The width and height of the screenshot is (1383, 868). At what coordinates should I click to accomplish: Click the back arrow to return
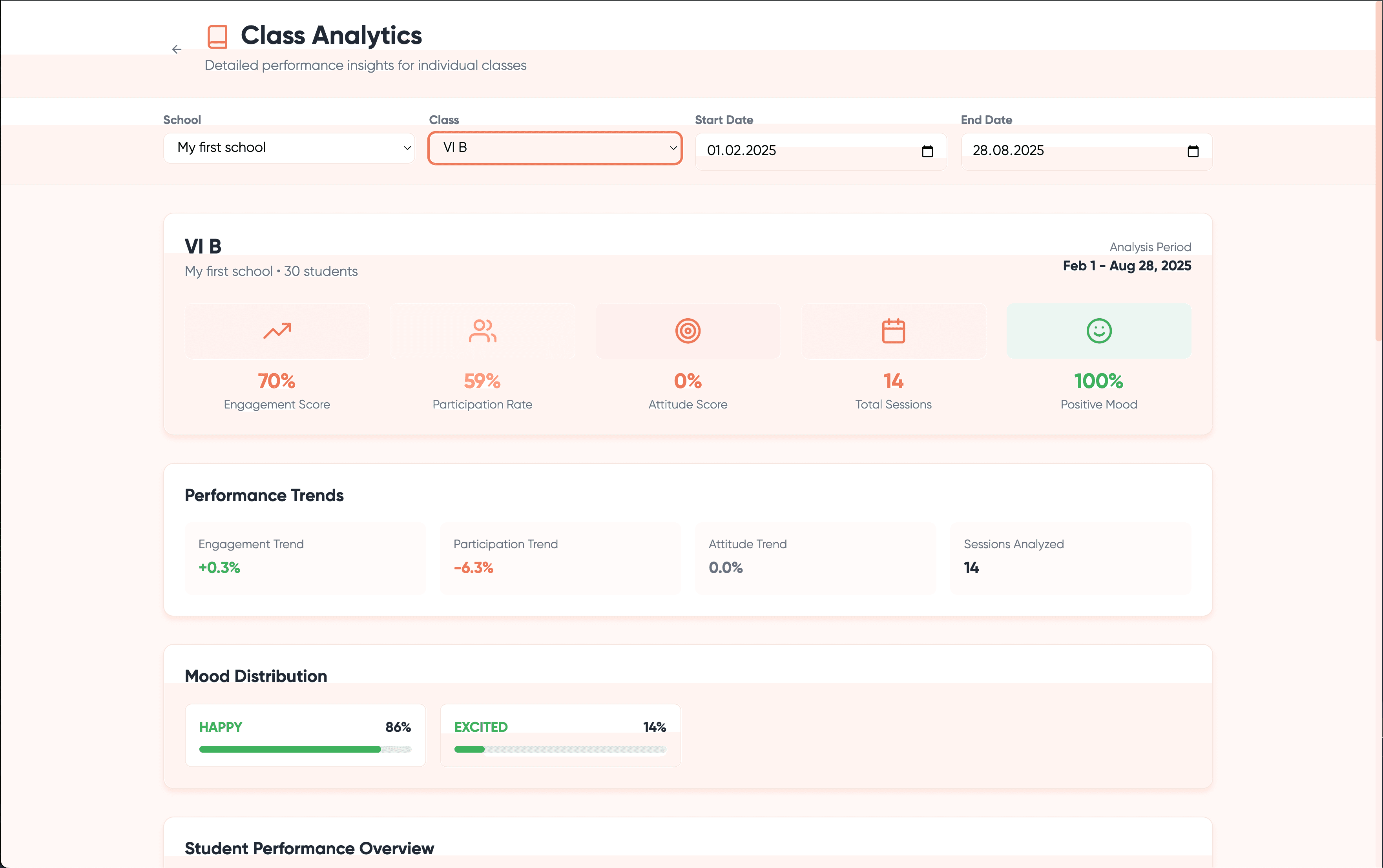[x=176, y=49]
